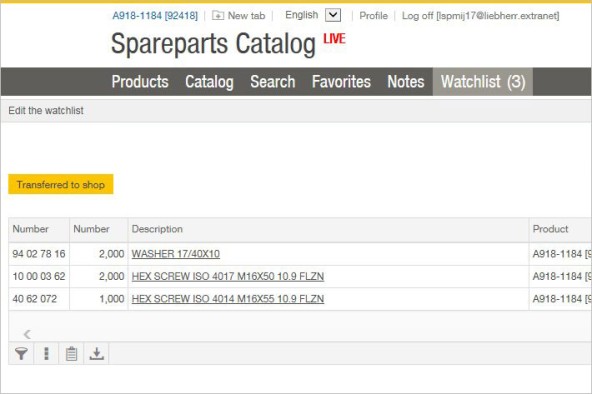The width and height of the screenshot is (592, 394).
Task: Click the A918-1184 [92418] product link
Action: (155, 15)
